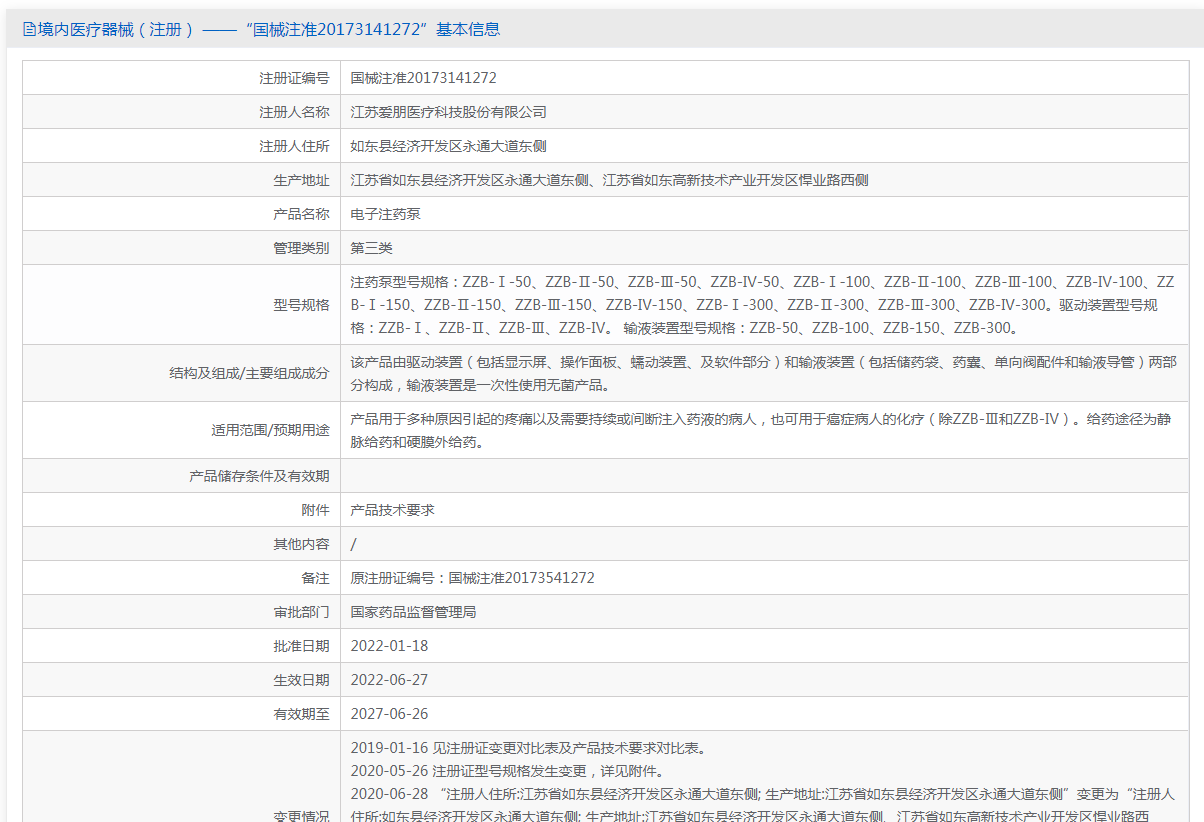Click the 变更情况 label
The image size is (1204, 822).
click(301, 816)
